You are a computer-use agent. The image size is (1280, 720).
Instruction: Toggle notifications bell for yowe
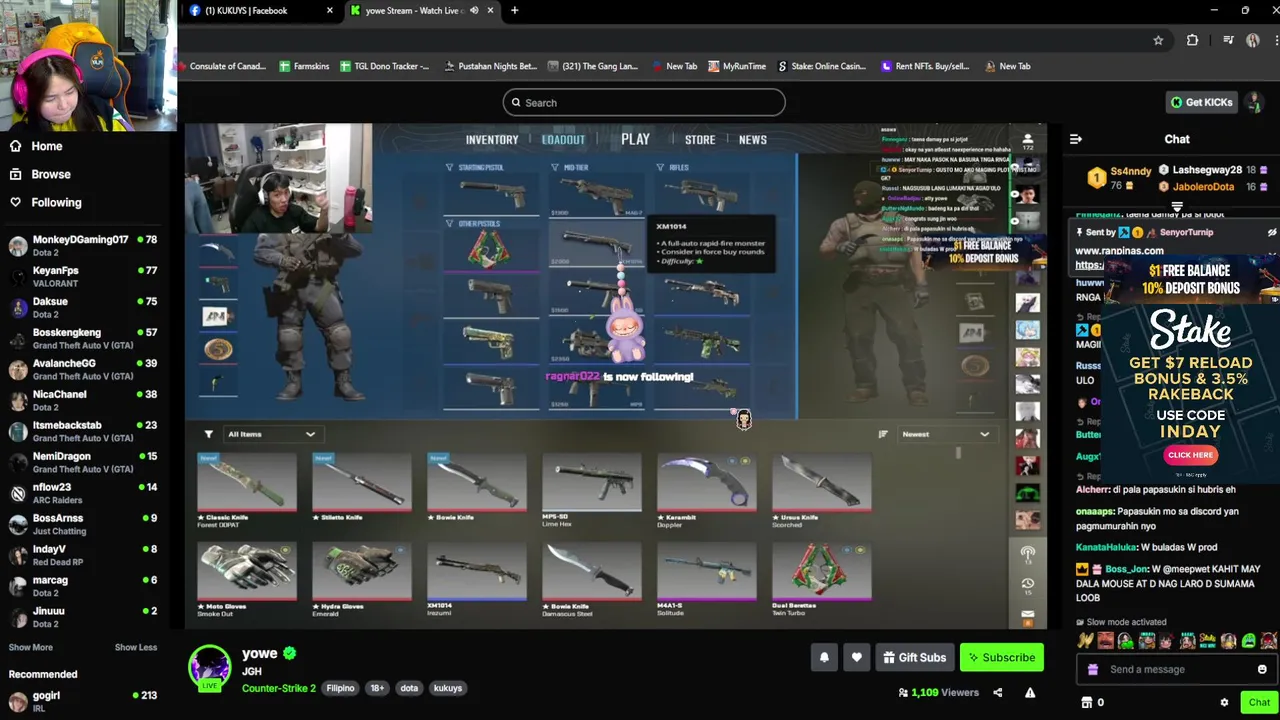pos(824,657)
